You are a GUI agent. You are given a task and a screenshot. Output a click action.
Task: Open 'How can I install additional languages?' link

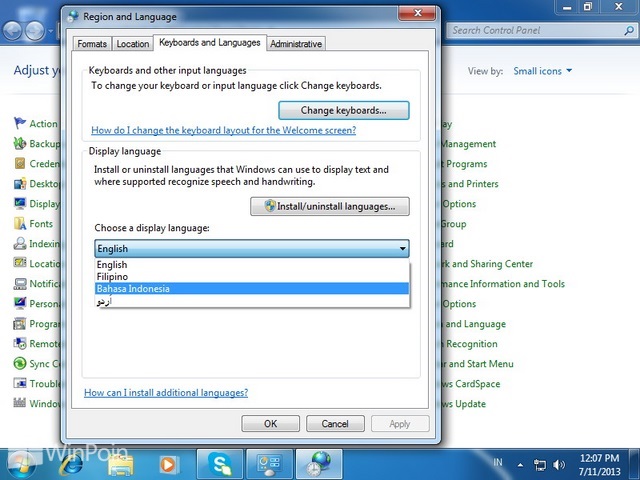point(166,393)
